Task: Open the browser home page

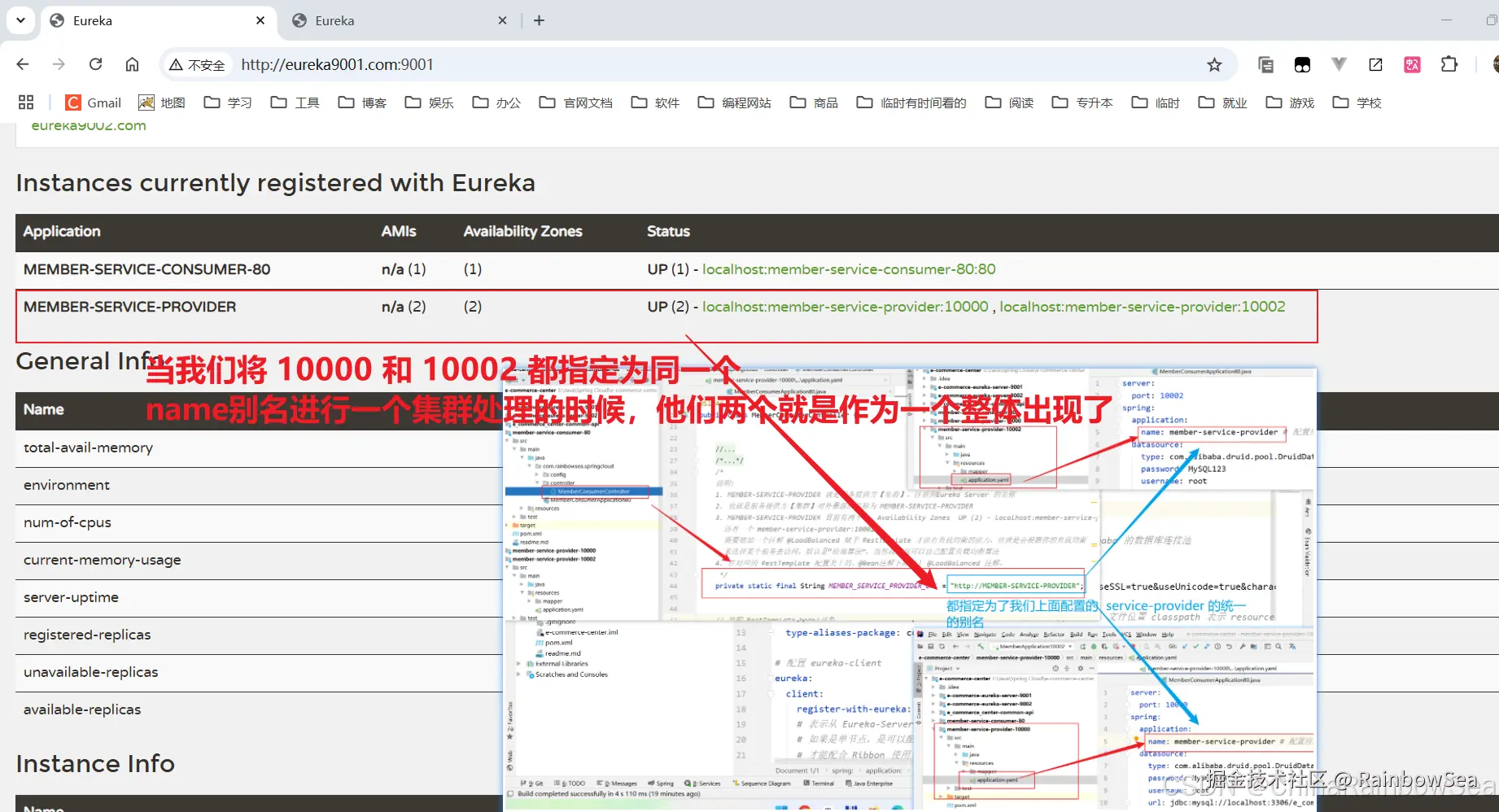Action: pos(132,64)
